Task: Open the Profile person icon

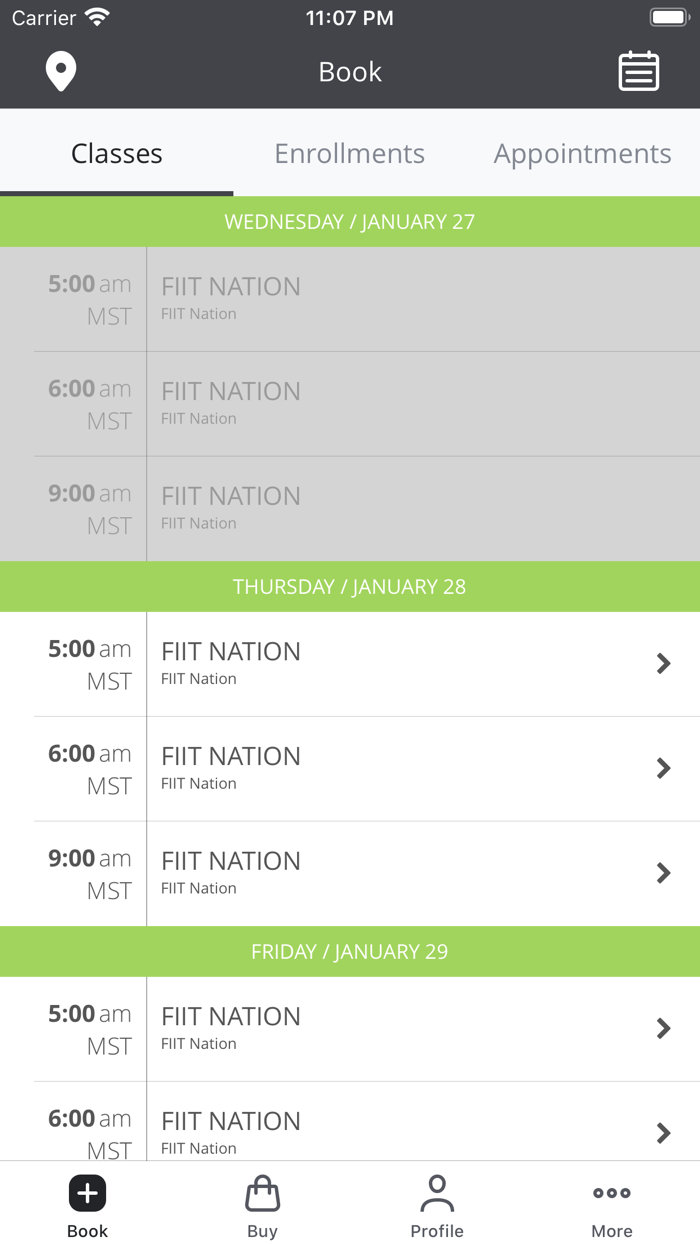Action: pyautogui.click(x=437, y=1192)
